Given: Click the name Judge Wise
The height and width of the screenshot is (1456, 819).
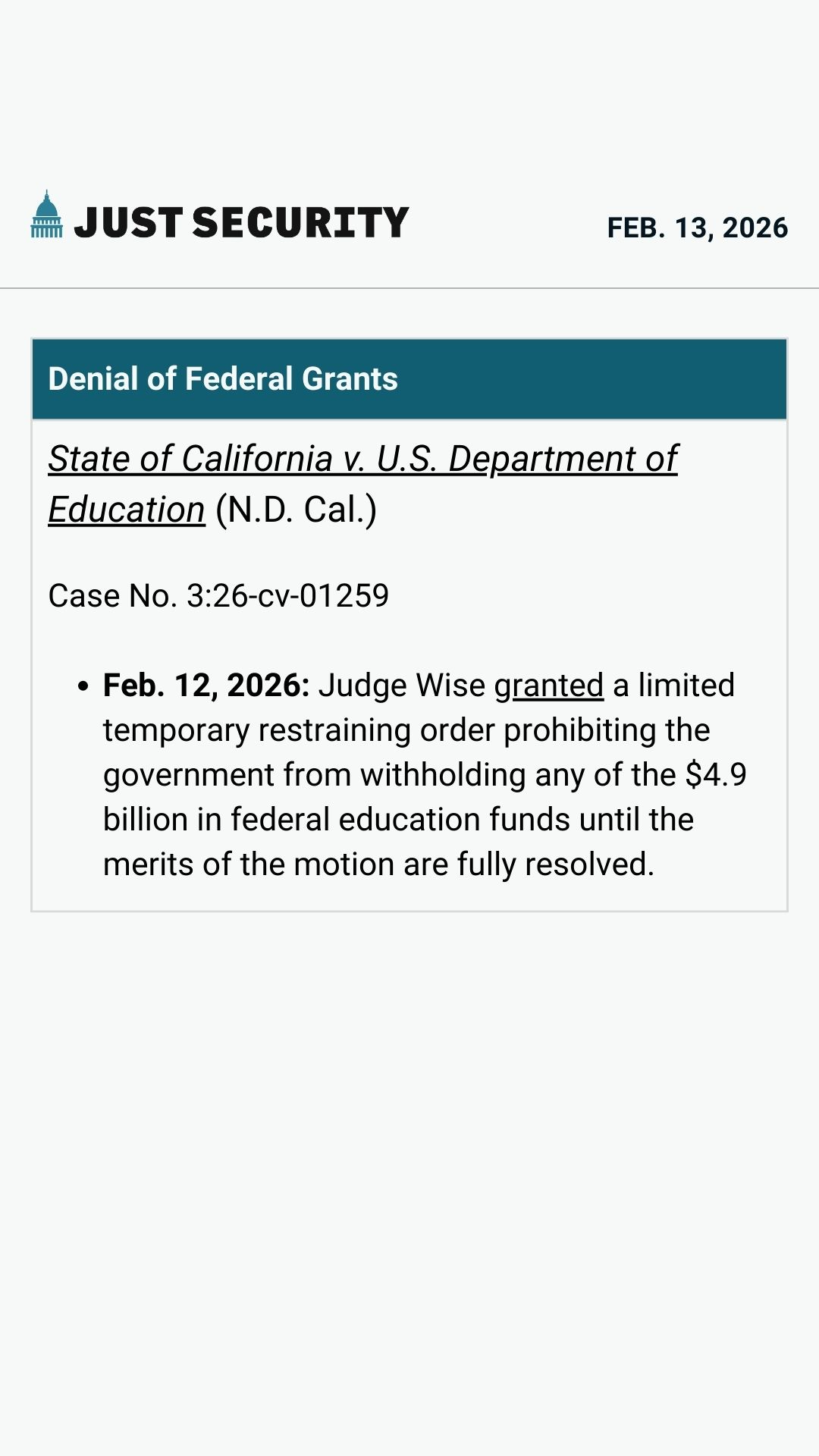Looking at the screenshot, I should click(401, 686).
